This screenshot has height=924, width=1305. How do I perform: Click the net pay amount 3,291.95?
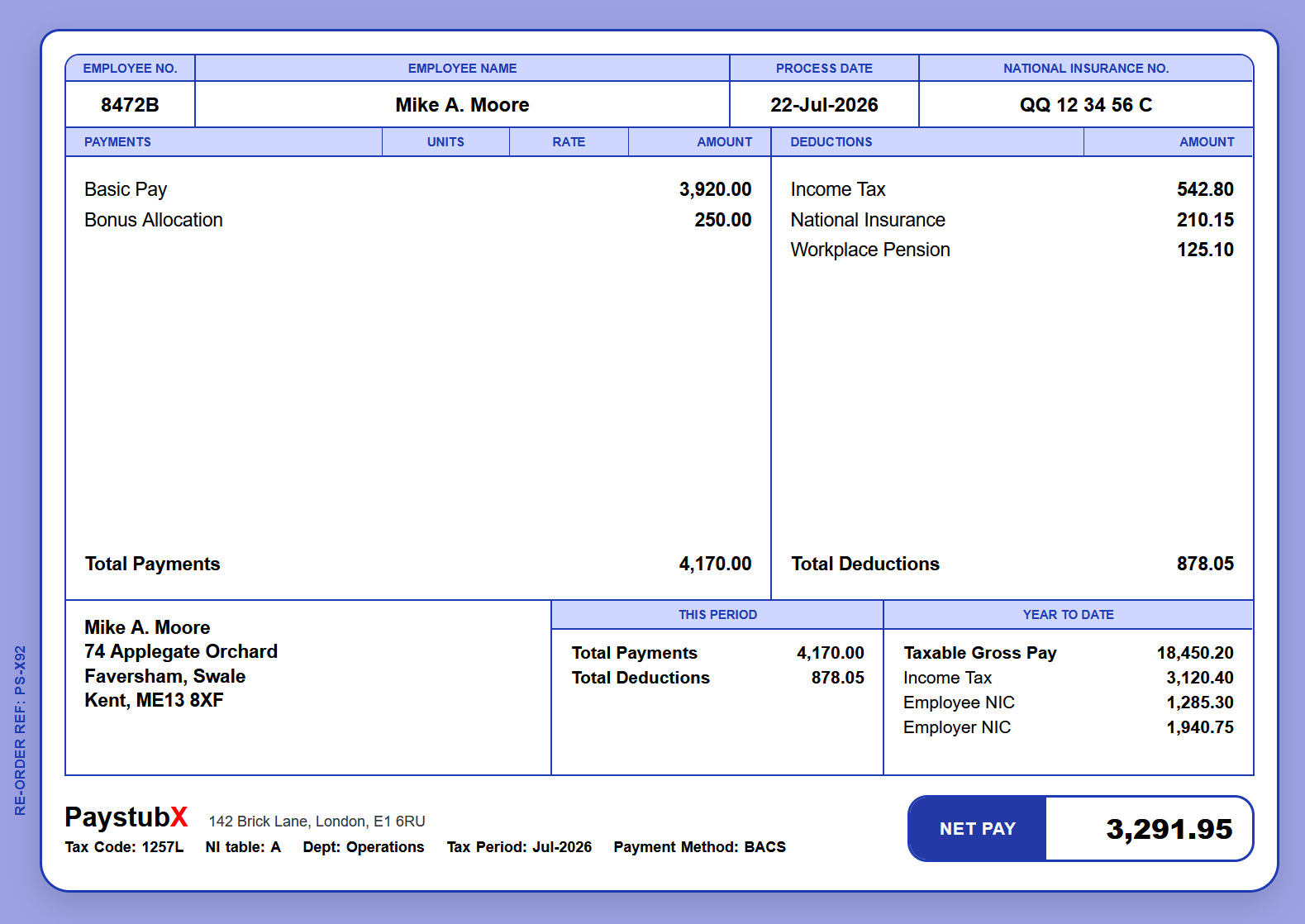1169,829
